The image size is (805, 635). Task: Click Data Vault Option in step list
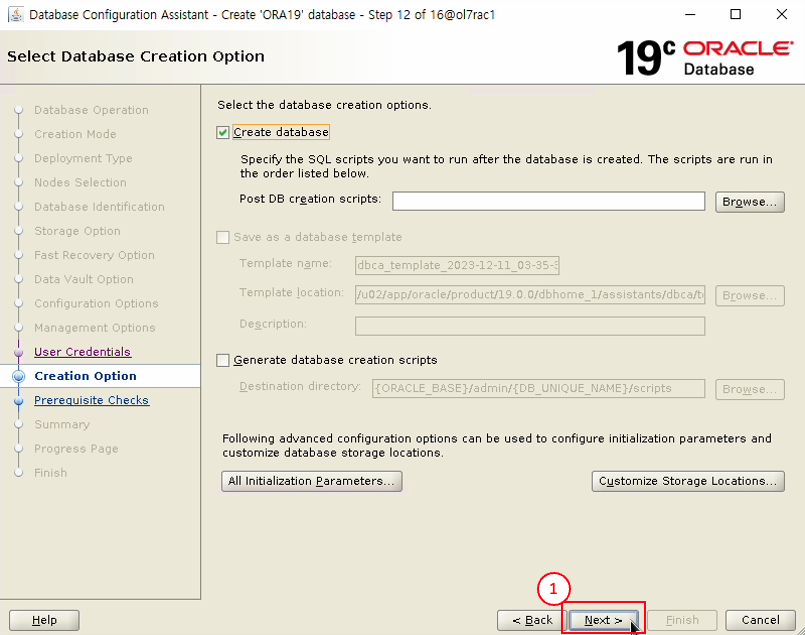click(84, 279)
